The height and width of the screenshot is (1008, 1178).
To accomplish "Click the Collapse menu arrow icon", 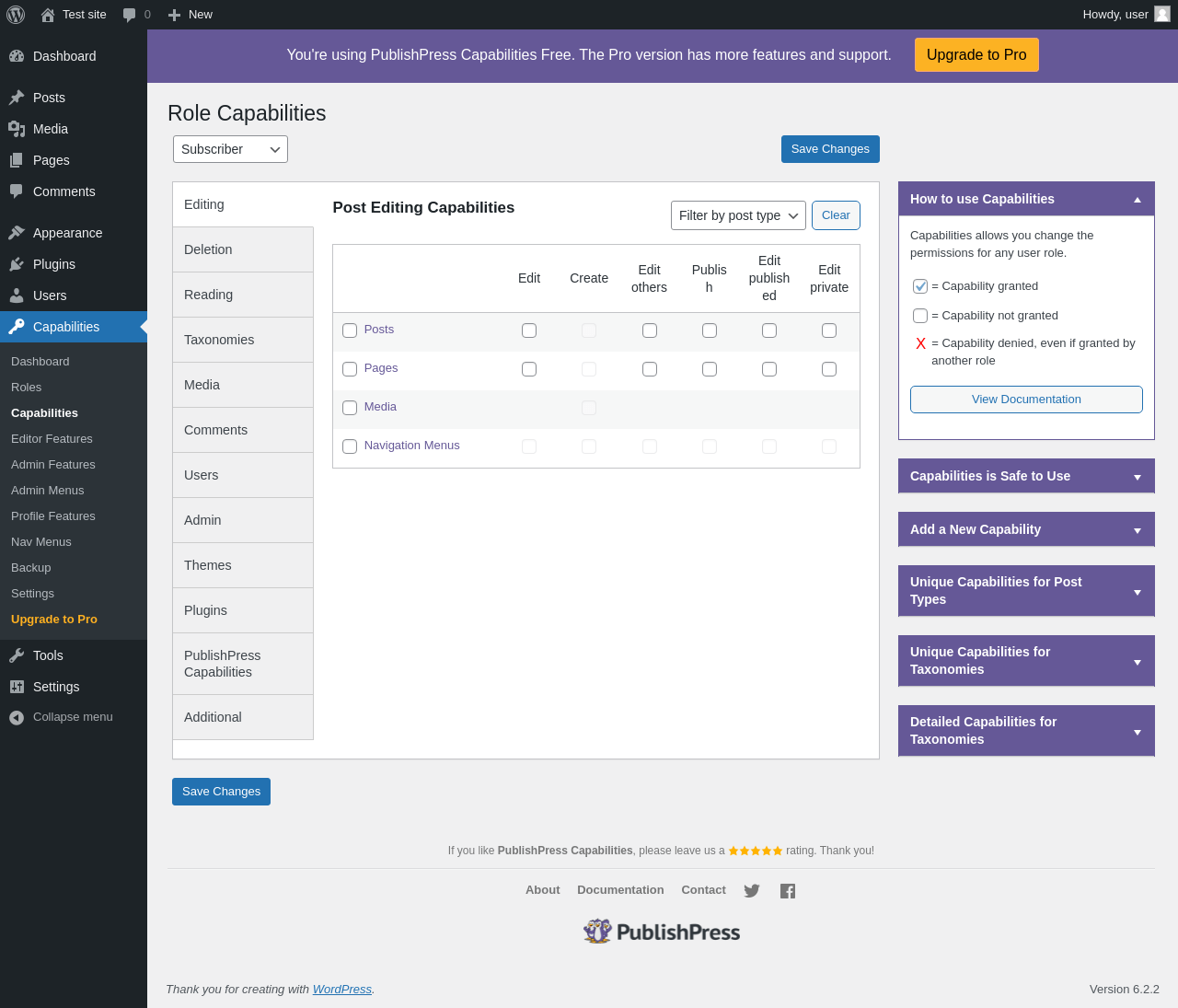I will point(17,717).
